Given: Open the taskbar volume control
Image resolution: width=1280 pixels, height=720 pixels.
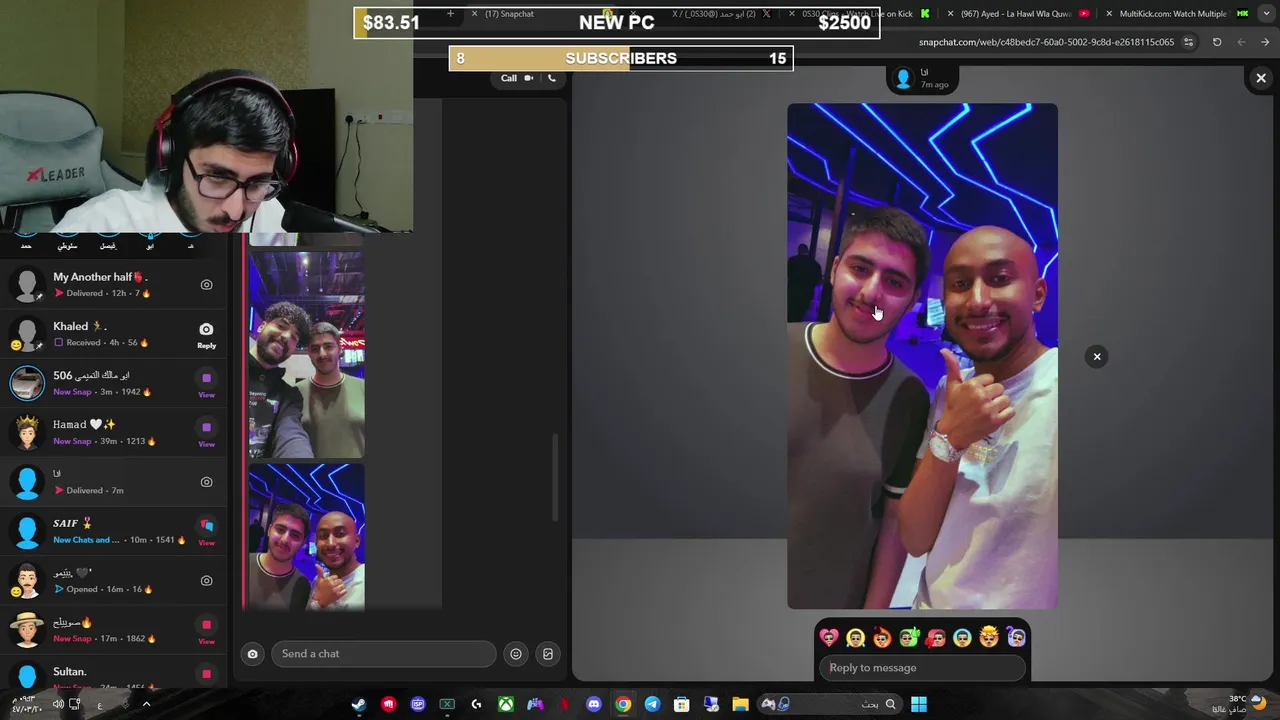Looking at the screenshot, I should point(58,704).
